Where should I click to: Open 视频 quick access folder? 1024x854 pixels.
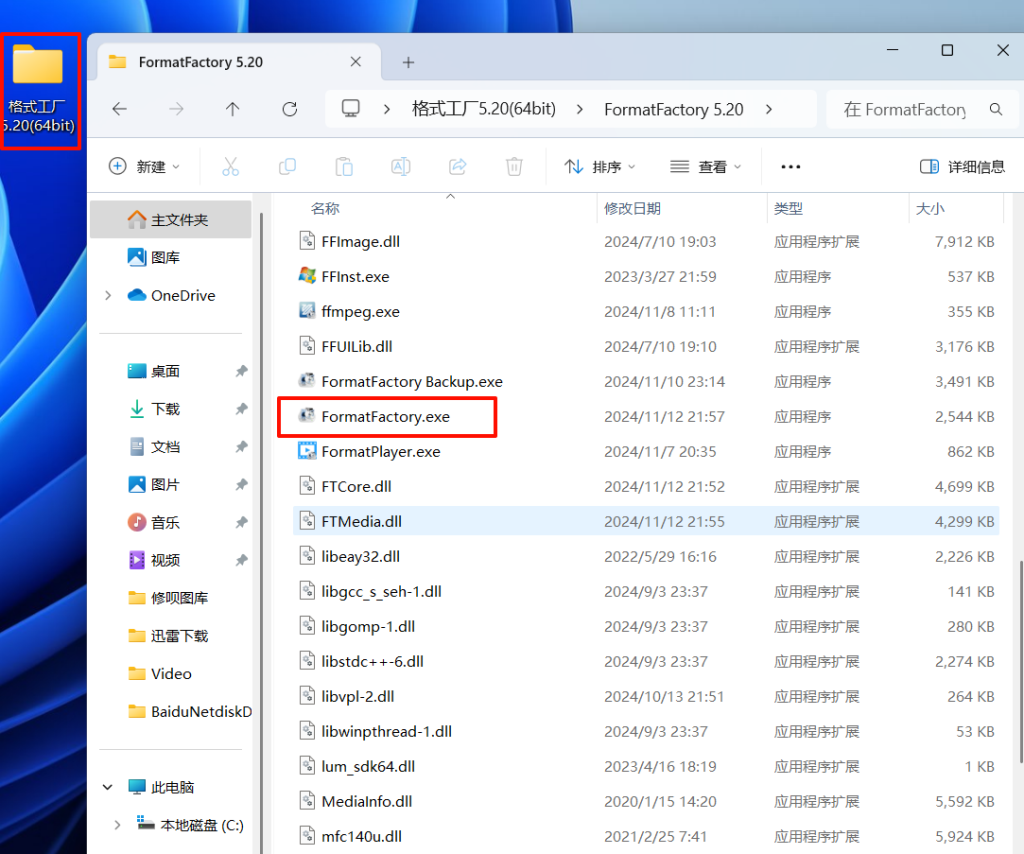[153, 560]
